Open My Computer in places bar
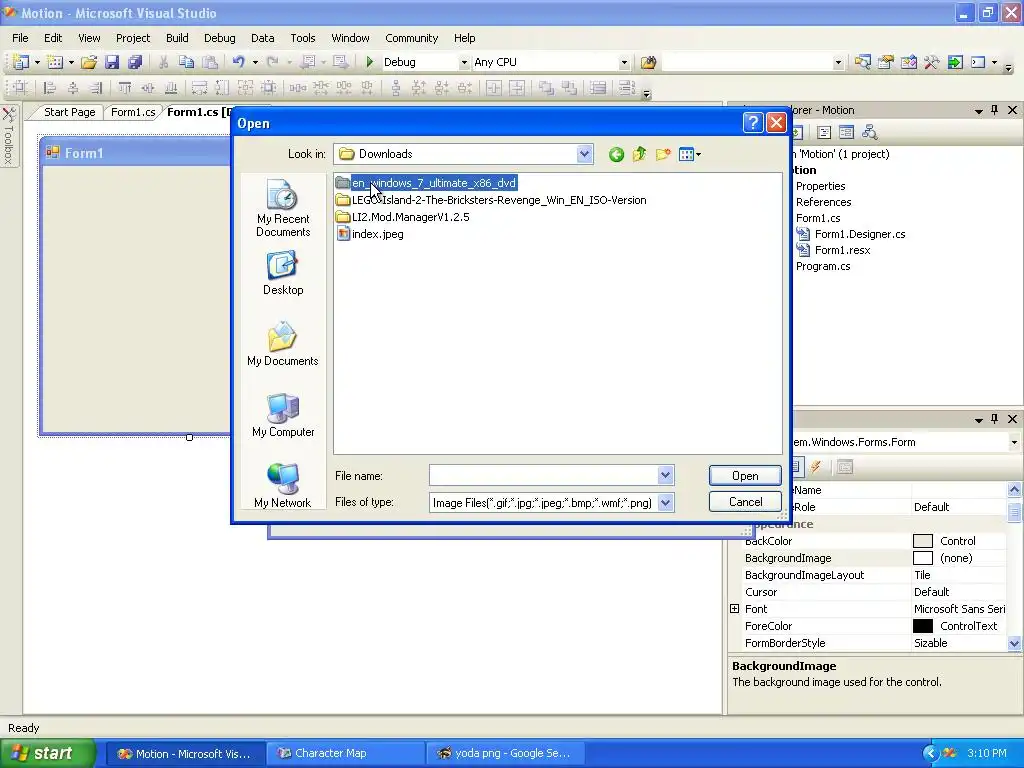The image size is (1024, 768). (283, 415)
